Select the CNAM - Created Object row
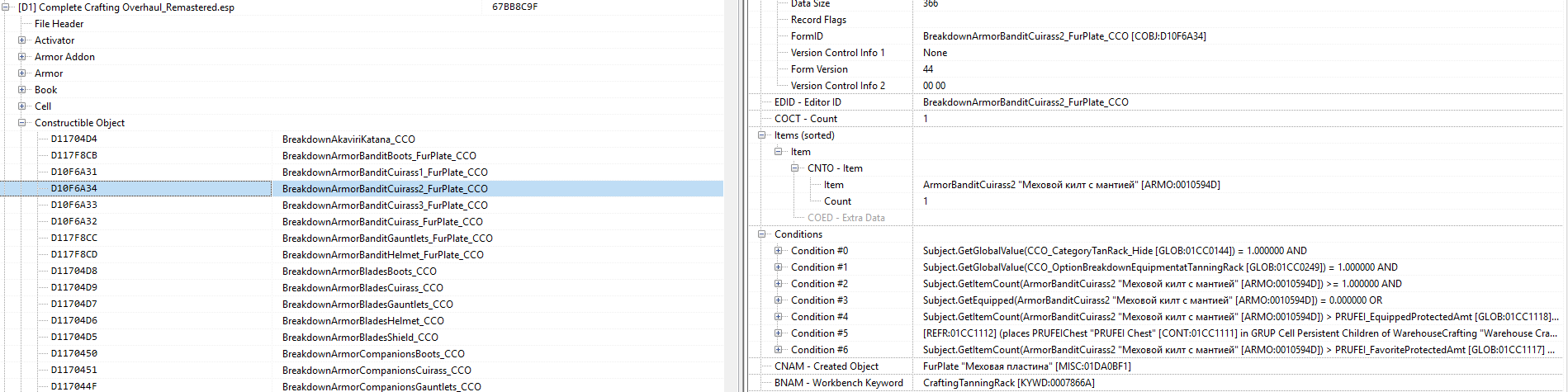The width and height of the screenshot is (1568, 392). [x=826, y=366]
